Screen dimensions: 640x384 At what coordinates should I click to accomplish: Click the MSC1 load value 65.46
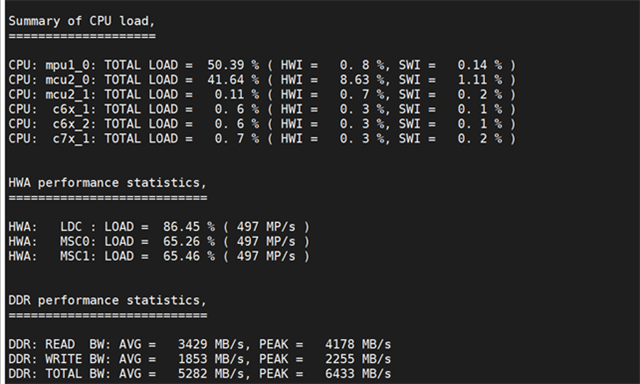click(x=182, y=256)
